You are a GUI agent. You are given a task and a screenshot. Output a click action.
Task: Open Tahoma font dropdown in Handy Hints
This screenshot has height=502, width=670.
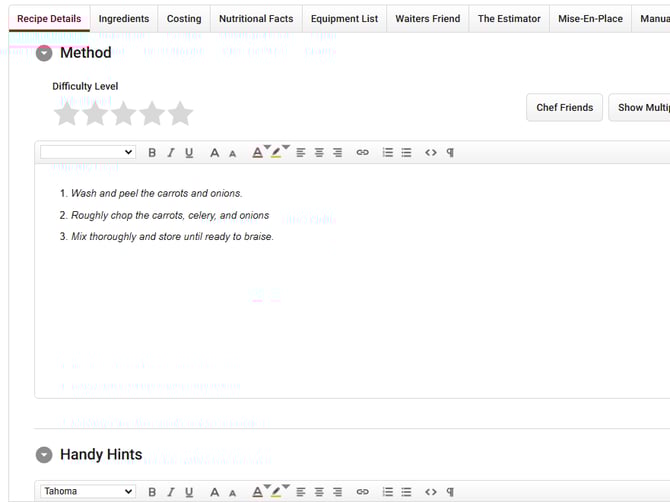(x=87, y=492)
